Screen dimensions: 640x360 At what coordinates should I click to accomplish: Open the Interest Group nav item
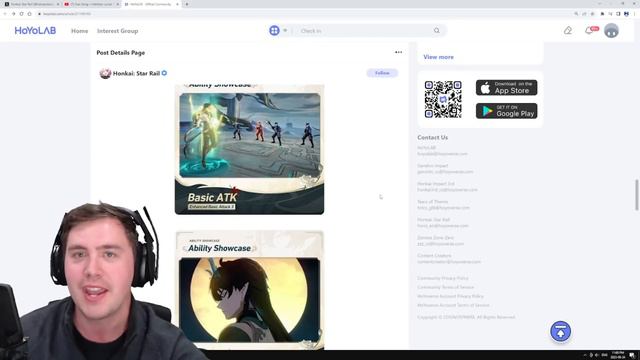click(x=118, y=31)
